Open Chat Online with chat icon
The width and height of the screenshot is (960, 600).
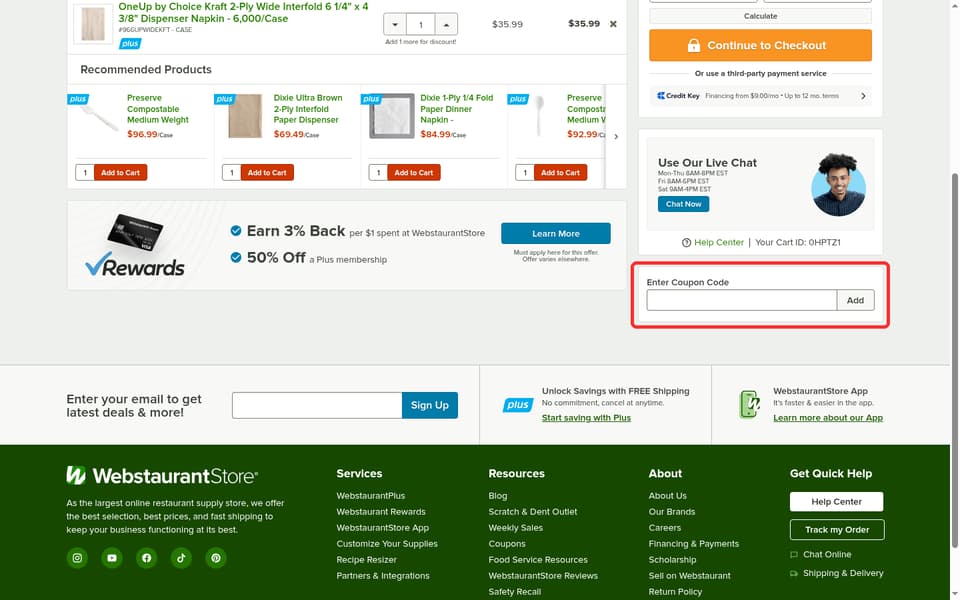tap(821, 555)
